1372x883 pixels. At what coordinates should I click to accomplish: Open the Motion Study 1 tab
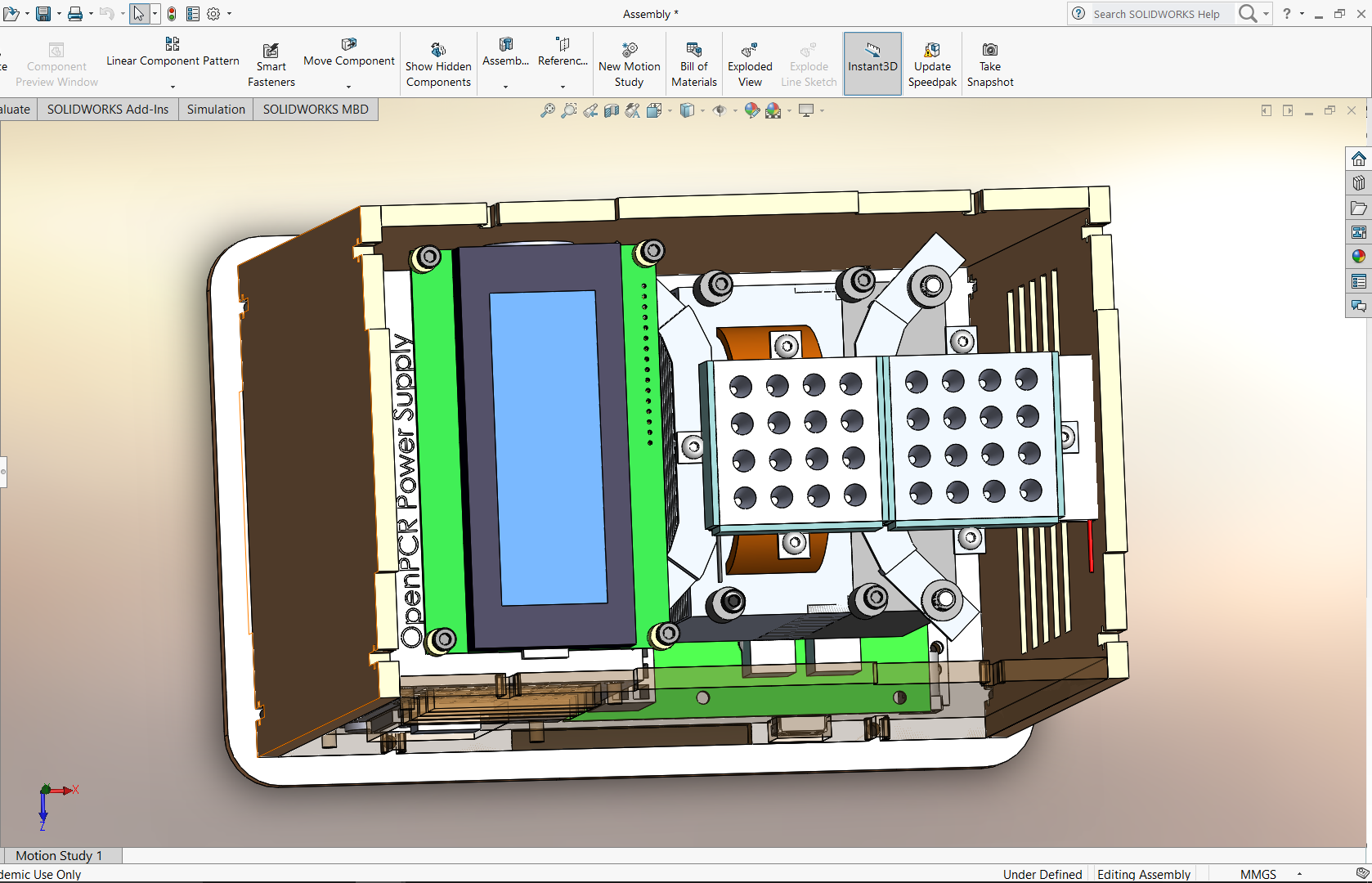tap(59, 855)
